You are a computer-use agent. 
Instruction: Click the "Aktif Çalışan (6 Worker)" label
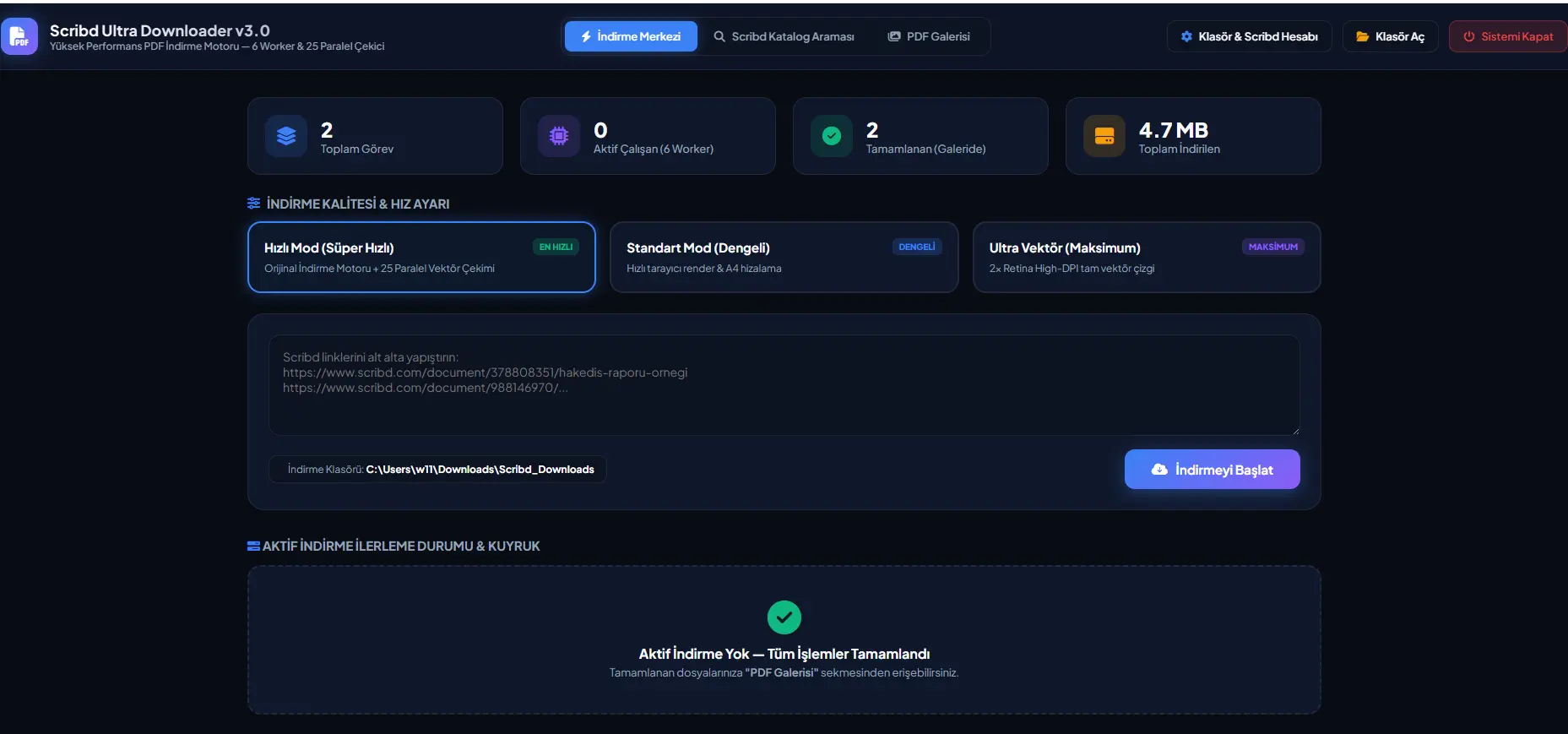(654, 149)
